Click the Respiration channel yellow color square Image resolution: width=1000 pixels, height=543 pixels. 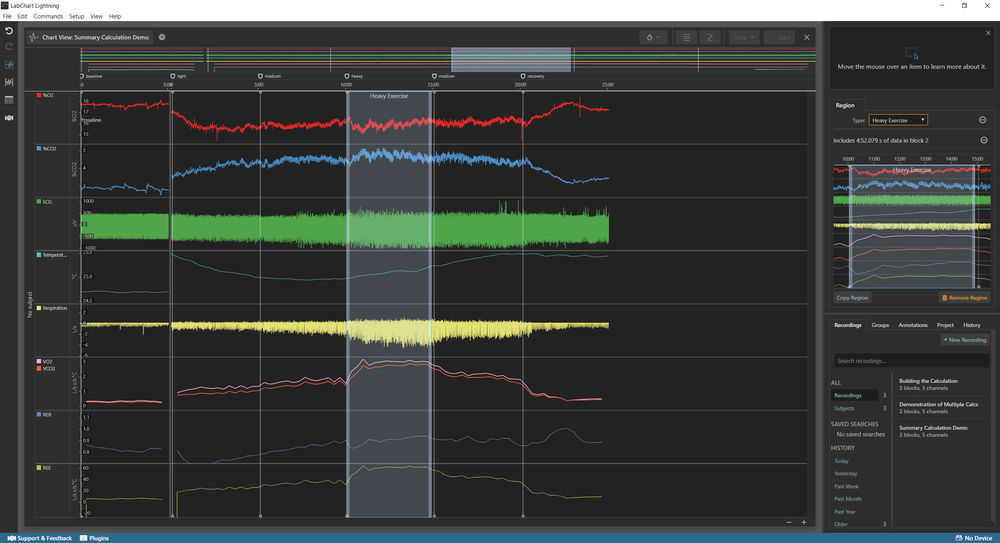[39, 308]
